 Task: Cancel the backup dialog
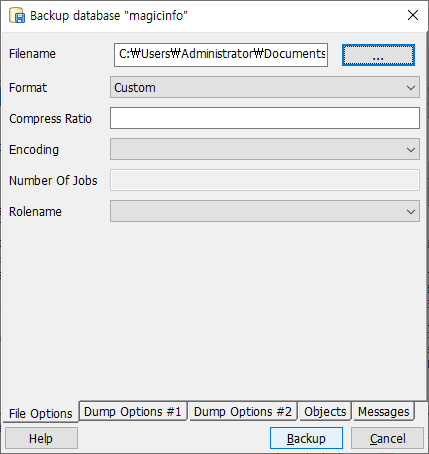pyautogui.click(x=388, y=438)
